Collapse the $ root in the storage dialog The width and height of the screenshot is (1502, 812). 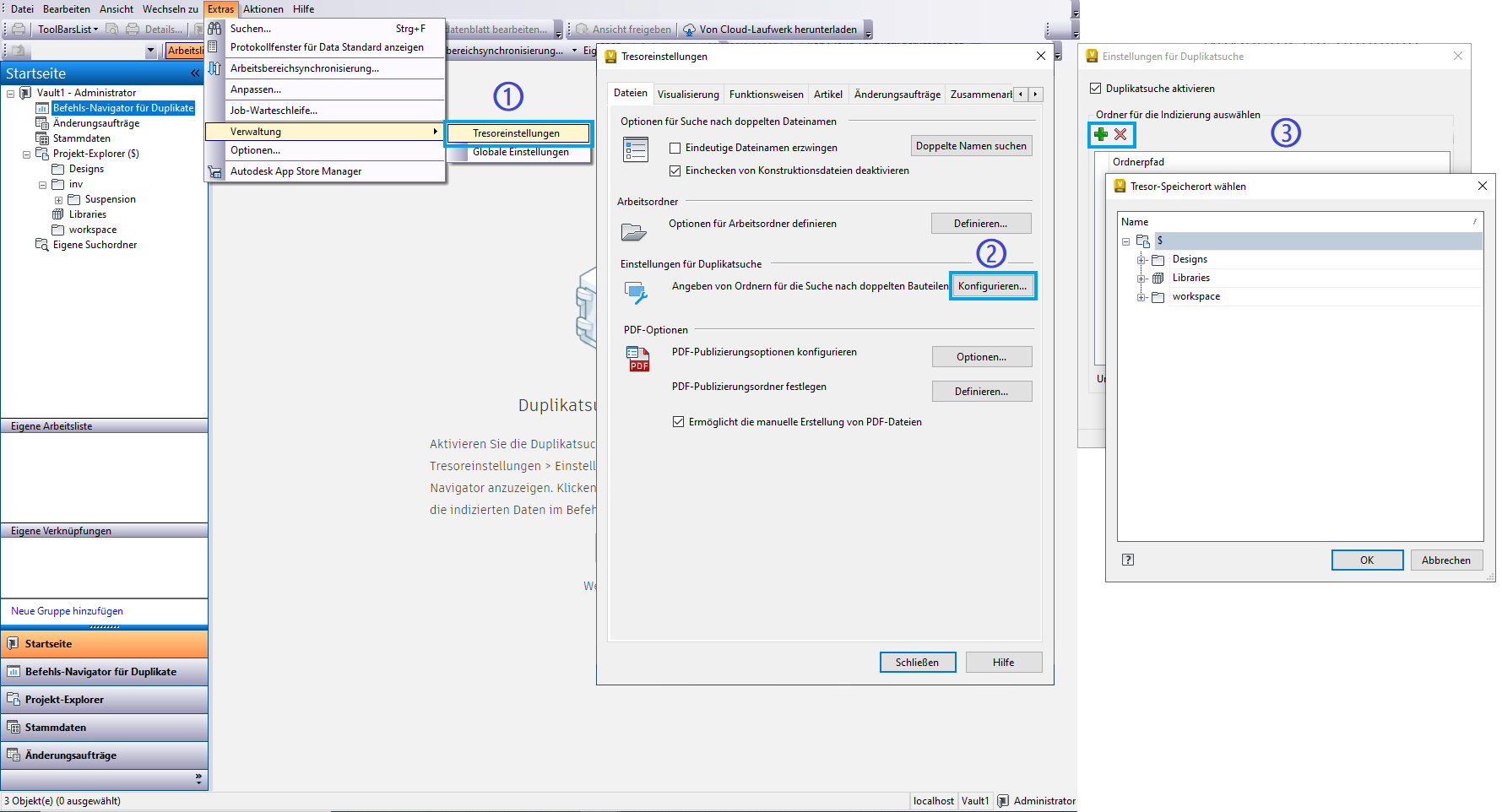pyautogui.click(x=1125, y=241)
